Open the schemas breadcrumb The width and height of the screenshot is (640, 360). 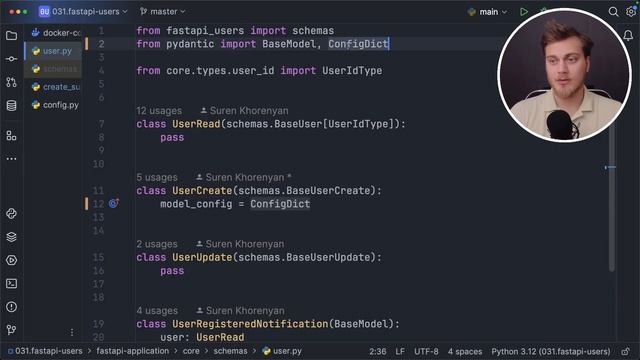(230, 351)
